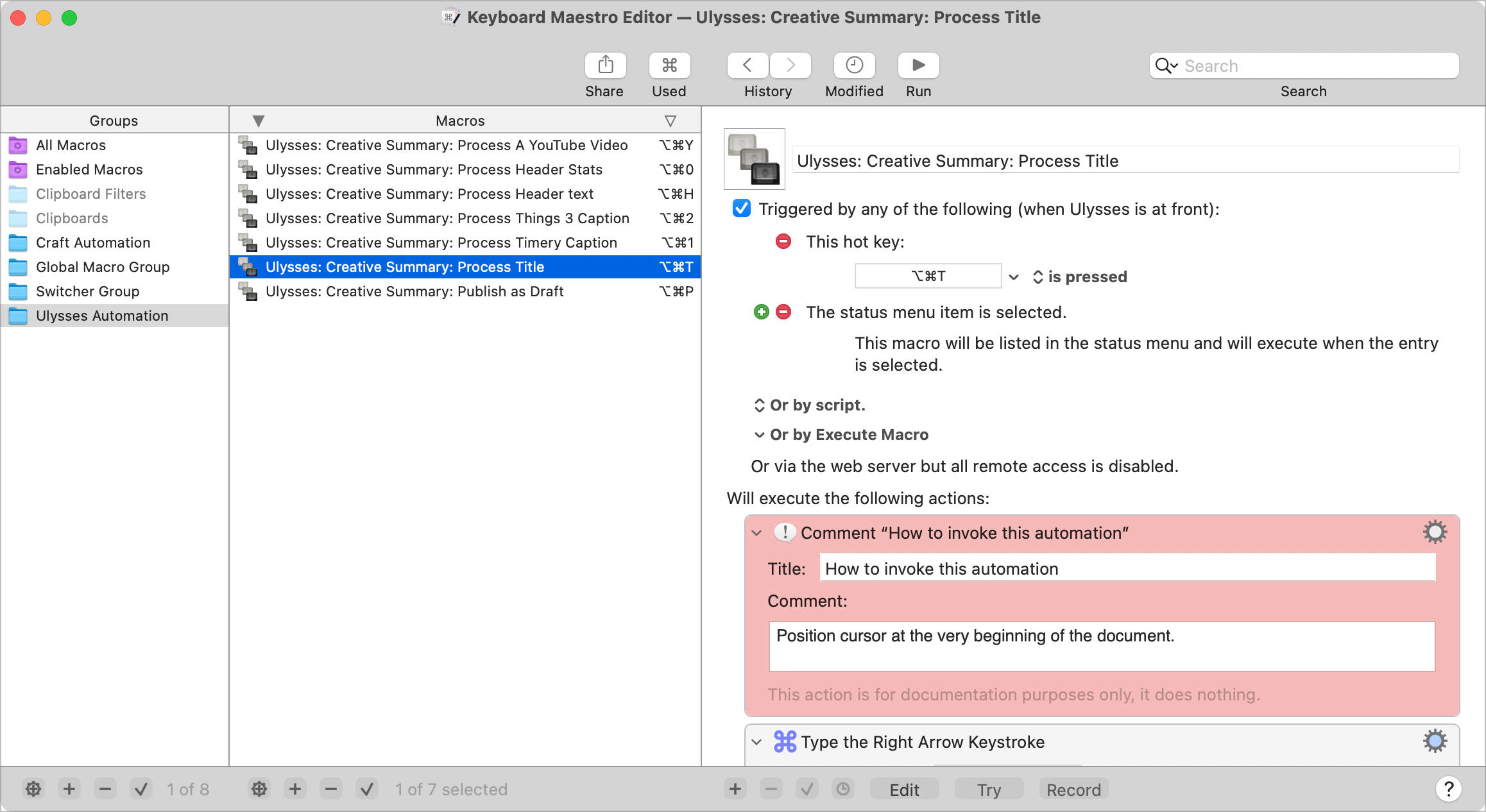The height and width of the screenshot is (812, 1486).
Task: Expand the Or by Execute Macro section
Action: click(758, 435)
